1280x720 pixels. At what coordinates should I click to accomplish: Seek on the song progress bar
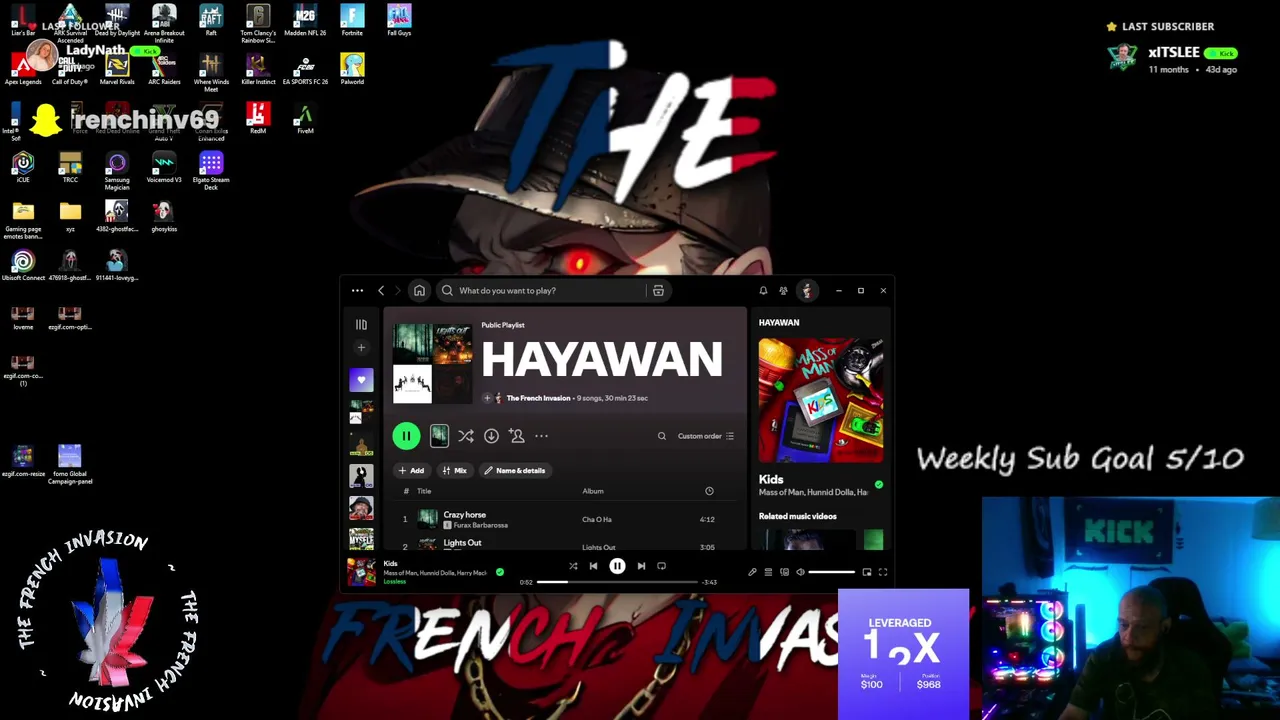pyautogui.click(x=616, y=582)
